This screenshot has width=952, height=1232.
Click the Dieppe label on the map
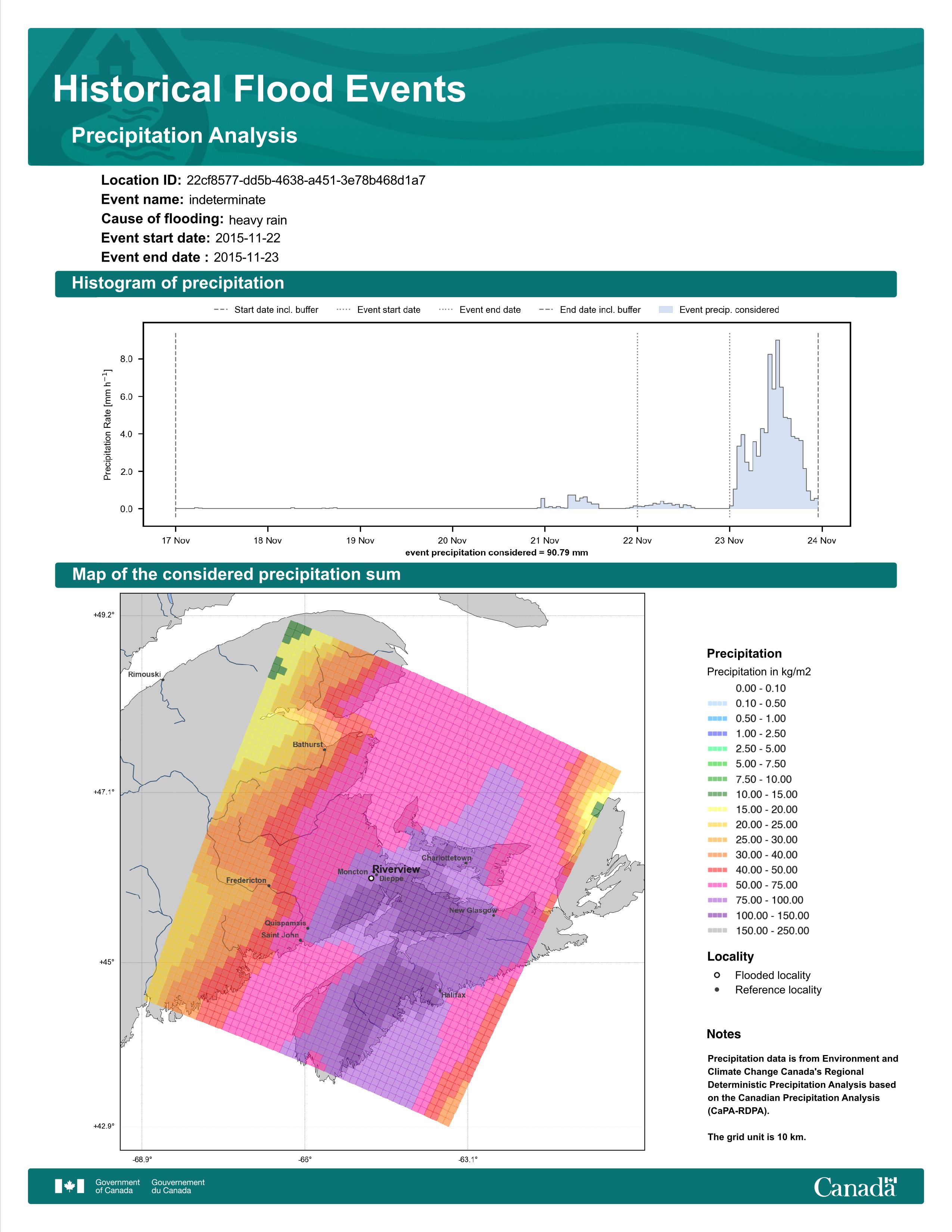[391, 878]
